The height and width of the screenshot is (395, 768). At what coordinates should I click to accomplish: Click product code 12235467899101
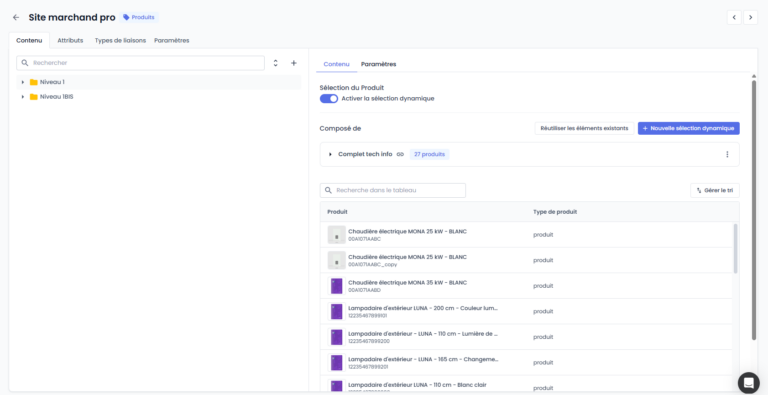coord(369,316)
